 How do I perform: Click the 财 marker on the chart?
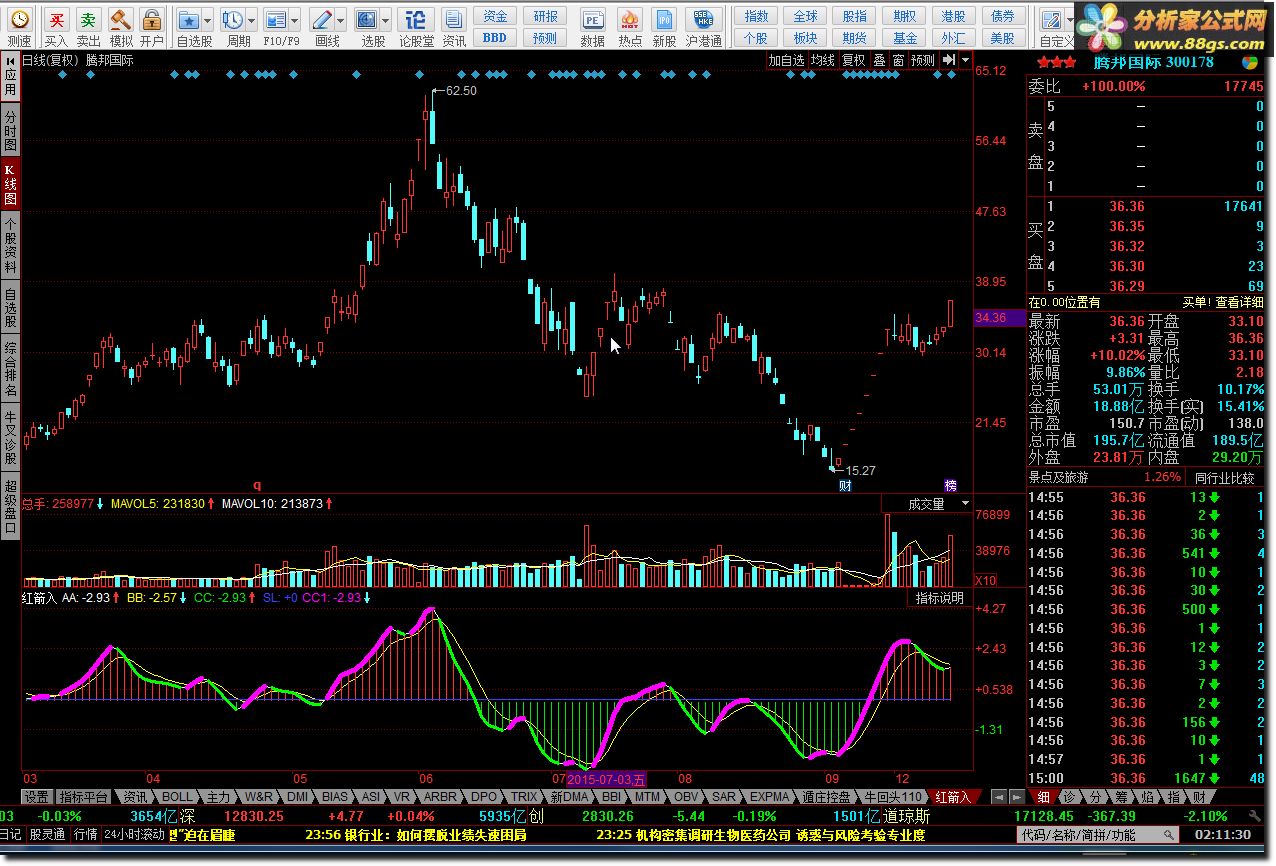[845, 486]
